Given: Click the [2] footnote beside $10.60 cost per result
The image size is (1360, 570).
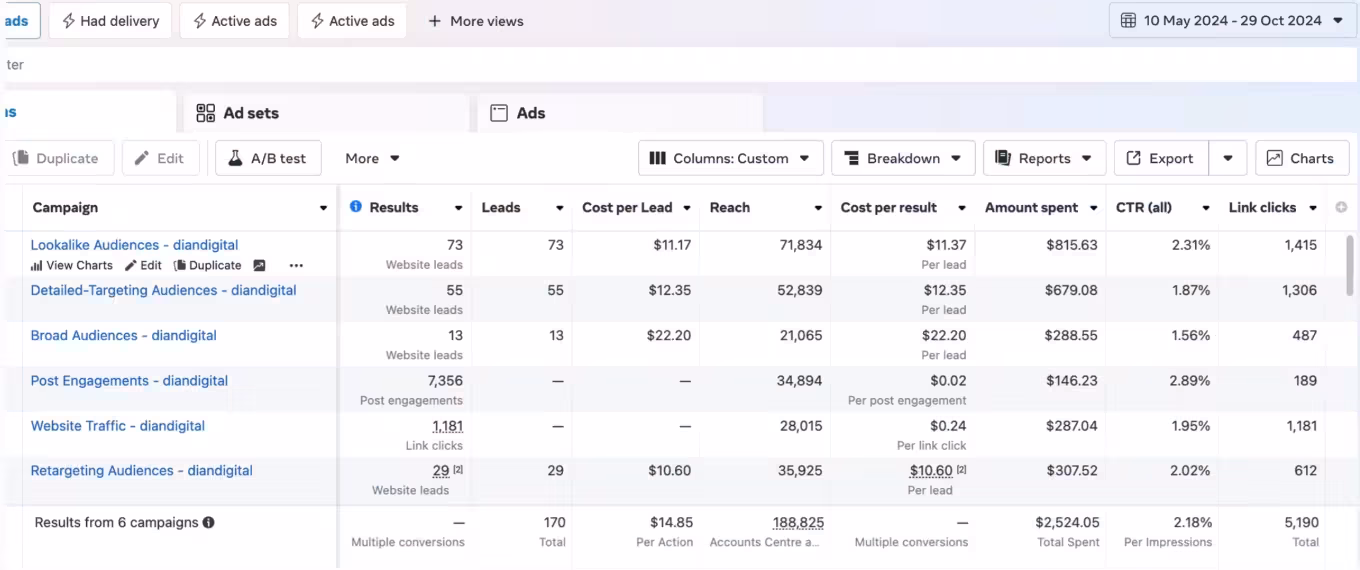Looking at the screenshot, I should coord(961,470).
